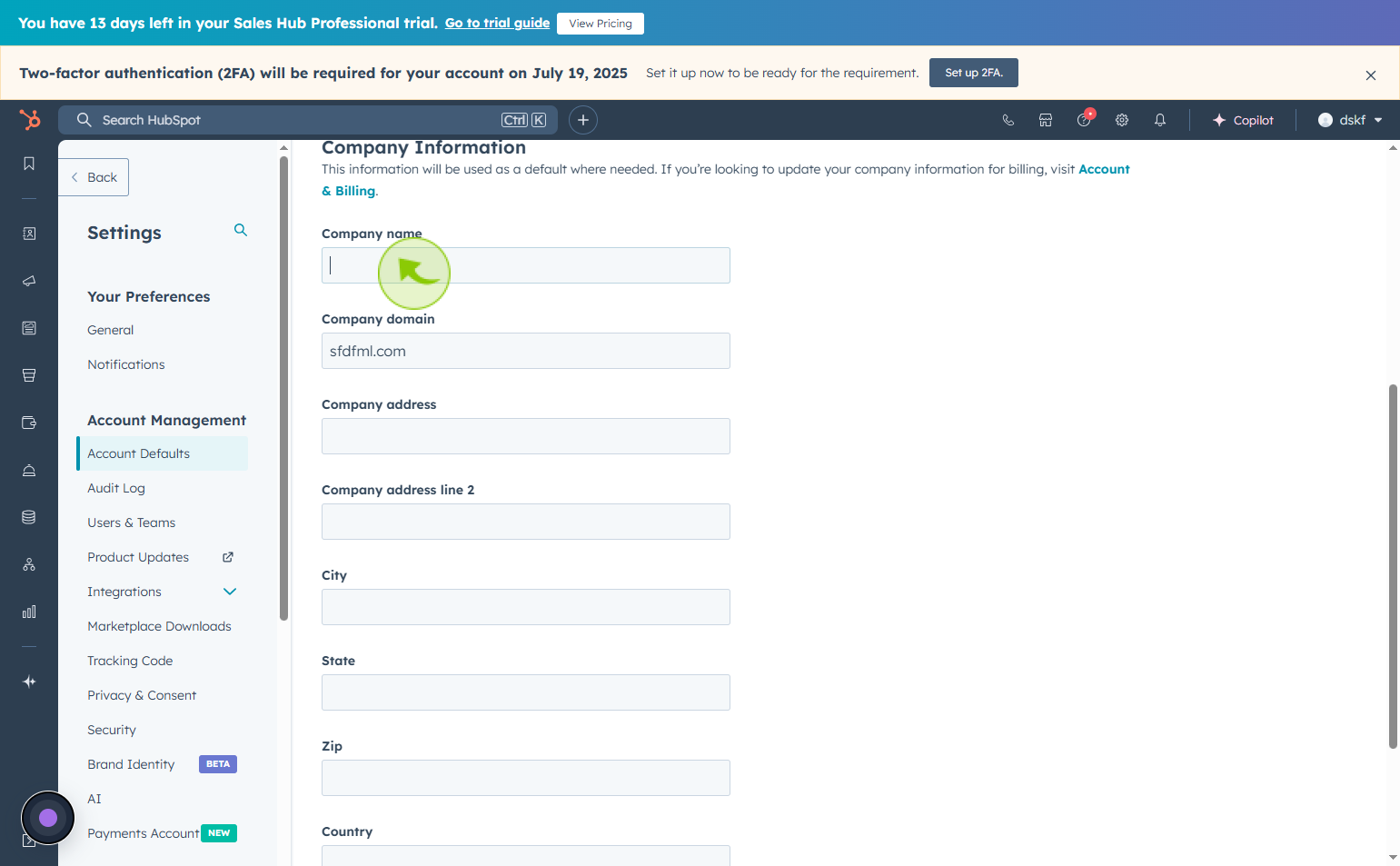The image size is (1400, 866).
Task: Open the Account & Billing link
Action: (1104, 169)
